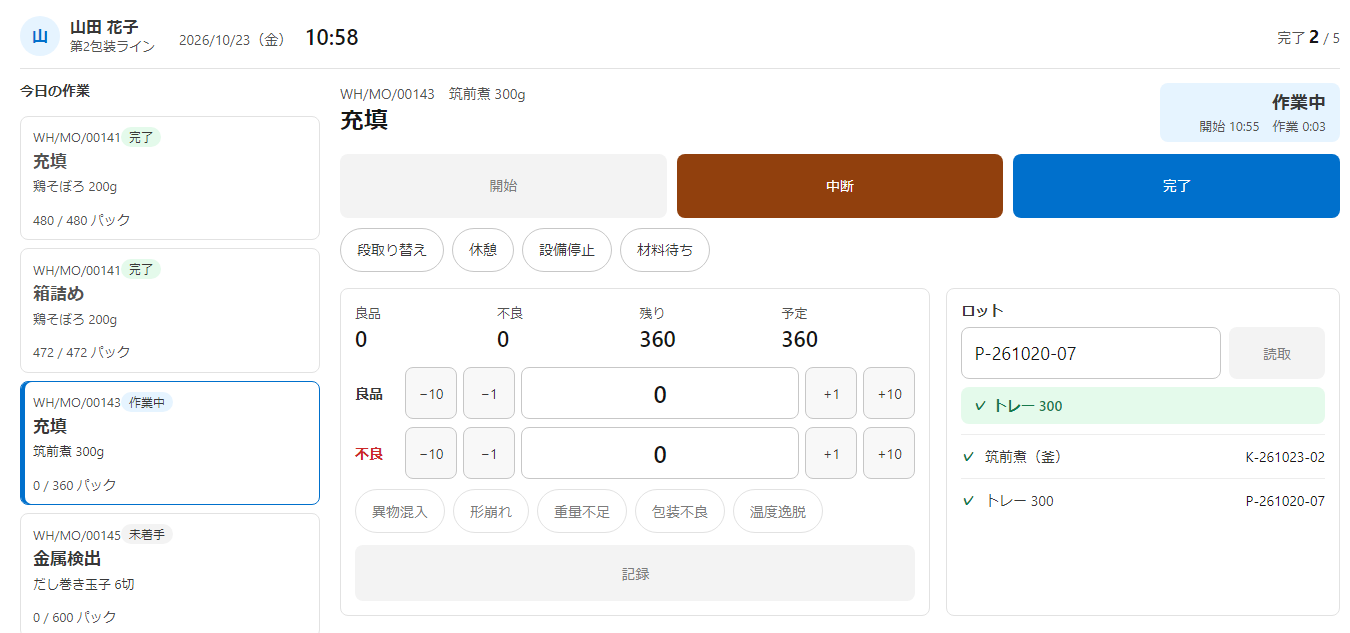Increase 不良 count by 10

point(889,454)
